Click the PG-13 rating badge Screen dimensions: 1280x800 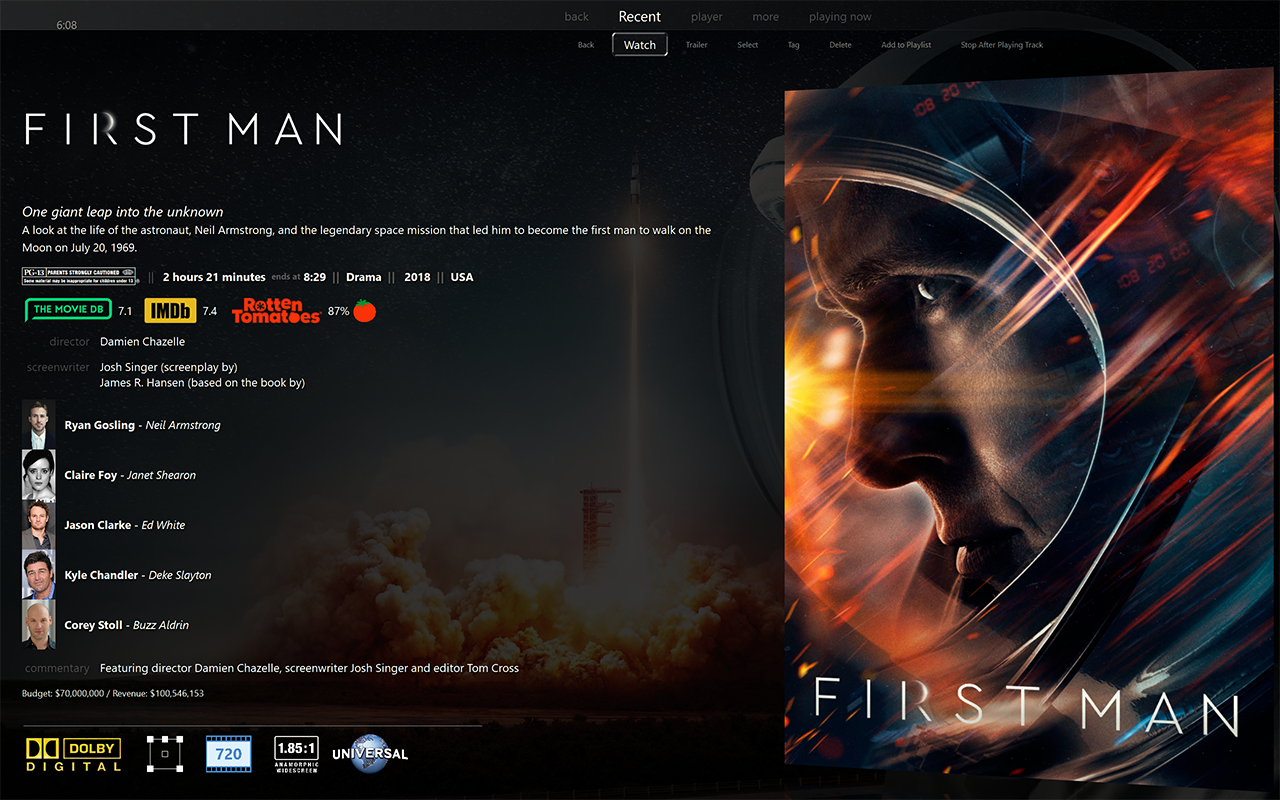79,276
